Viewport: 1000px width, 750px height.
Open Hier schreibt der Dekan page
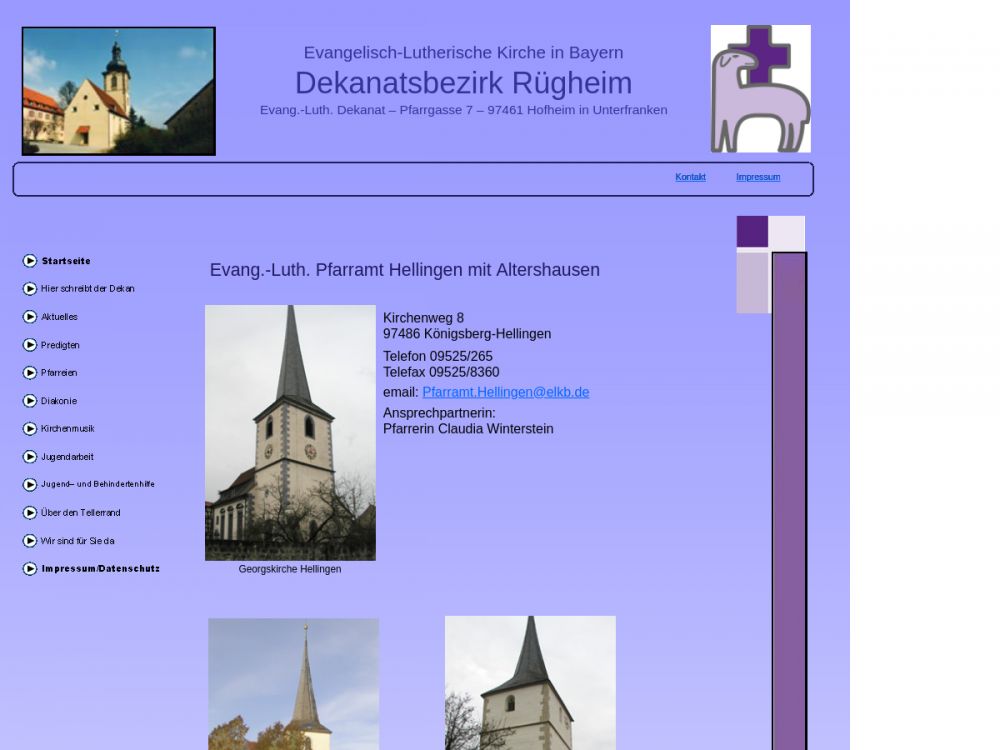click(88, 289)
